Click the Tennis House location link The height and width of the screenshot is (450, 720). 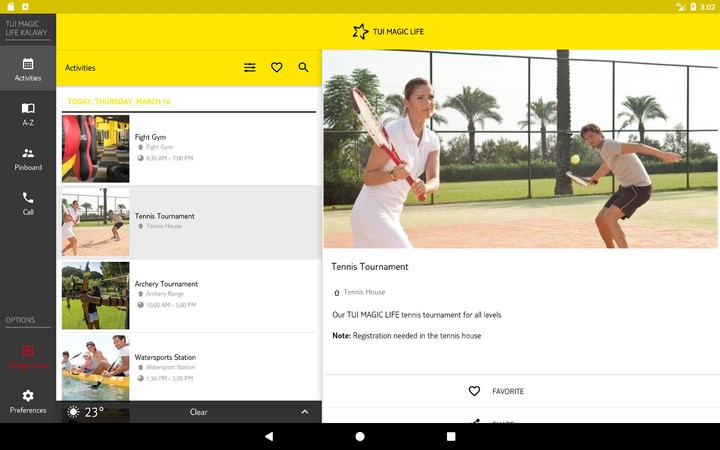[363, 292]
